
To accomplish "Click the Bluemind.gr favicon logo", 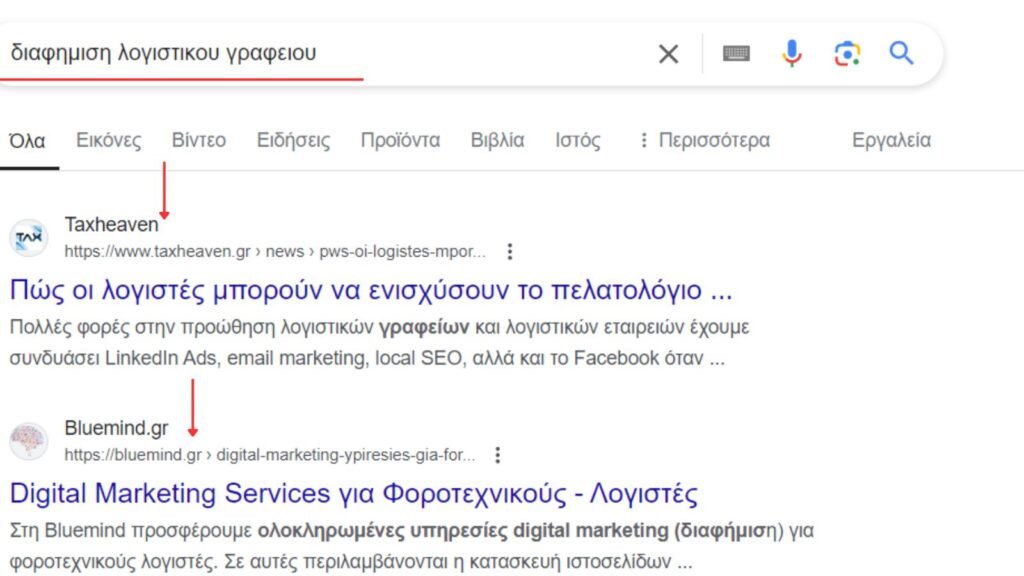I will click(30, 440).
